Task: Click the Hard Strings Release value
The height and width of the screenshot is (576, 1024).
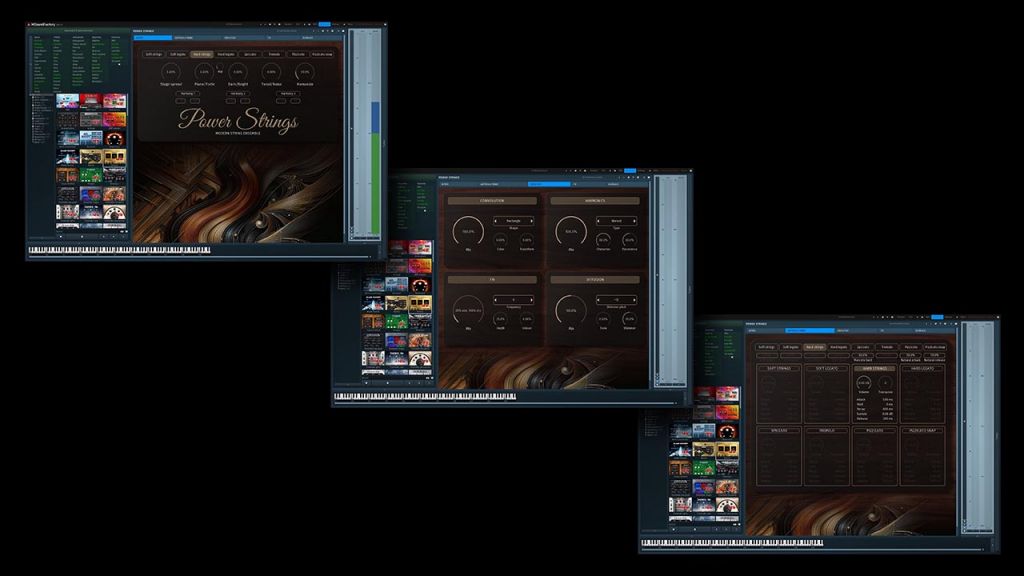Action: point(888,419)
